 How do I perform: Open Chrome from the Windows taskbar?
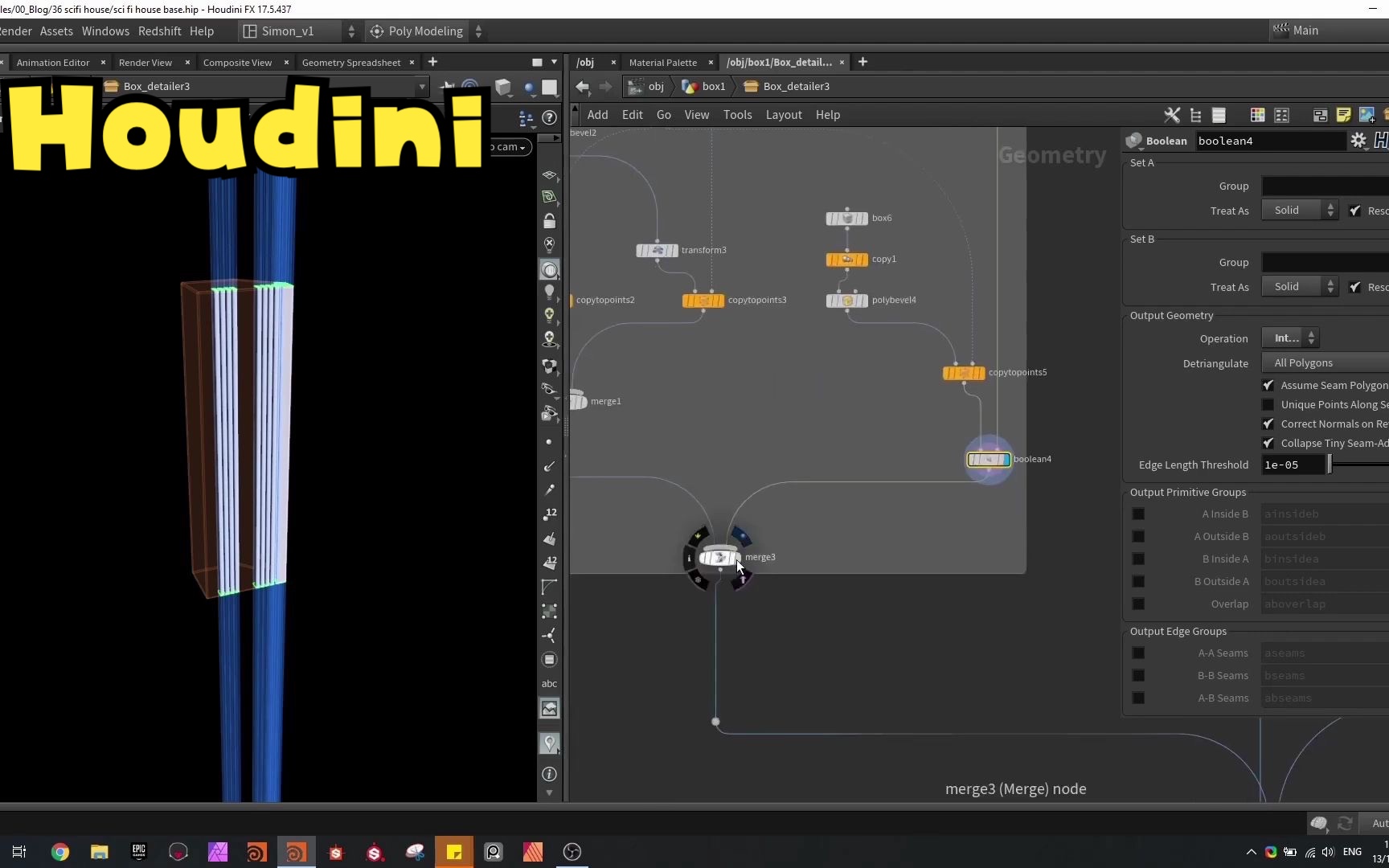60,852
